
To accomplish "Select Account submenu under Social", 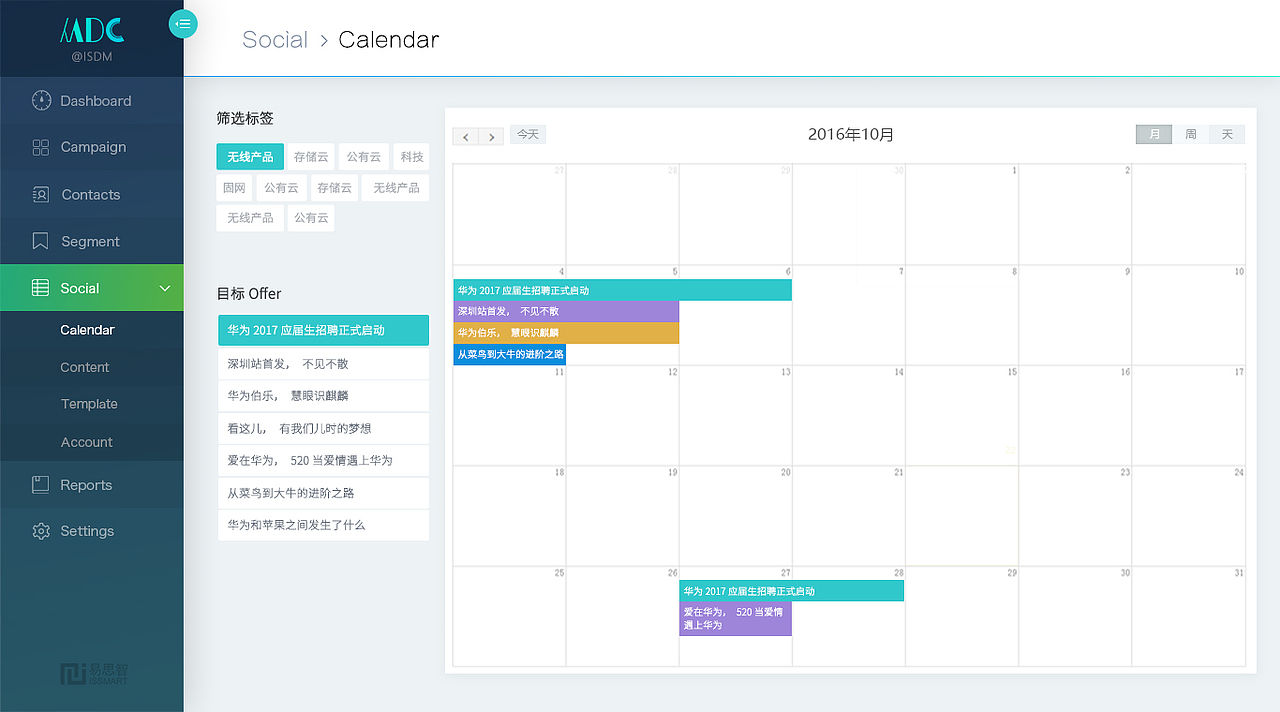I will (x=86, y=442).
